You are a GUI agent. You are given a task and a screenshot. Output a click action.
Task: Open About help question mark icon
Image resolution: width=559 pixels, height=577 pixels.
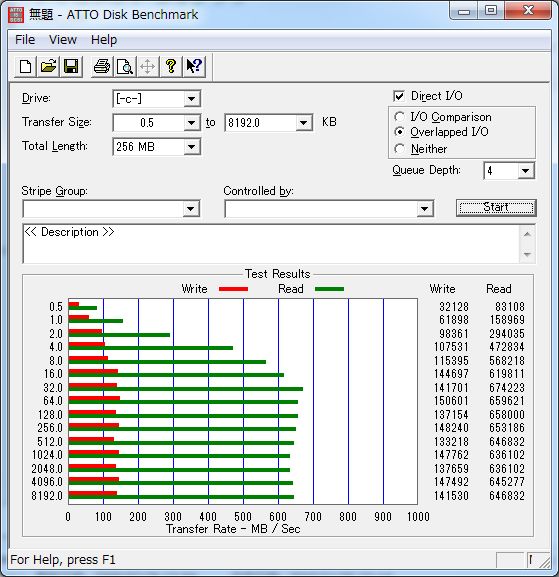tap(171, 67)
